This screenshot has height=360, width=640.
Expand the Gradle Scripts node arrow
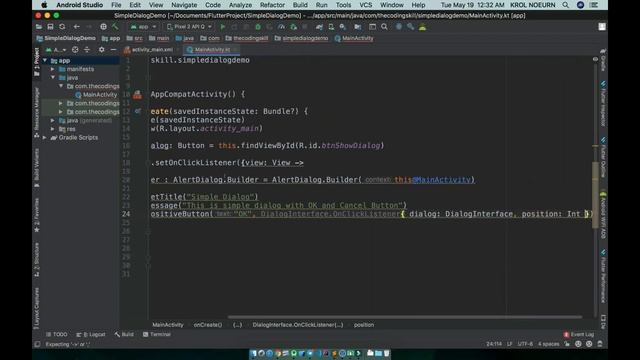pyautogui.click(x=44, y=138)
